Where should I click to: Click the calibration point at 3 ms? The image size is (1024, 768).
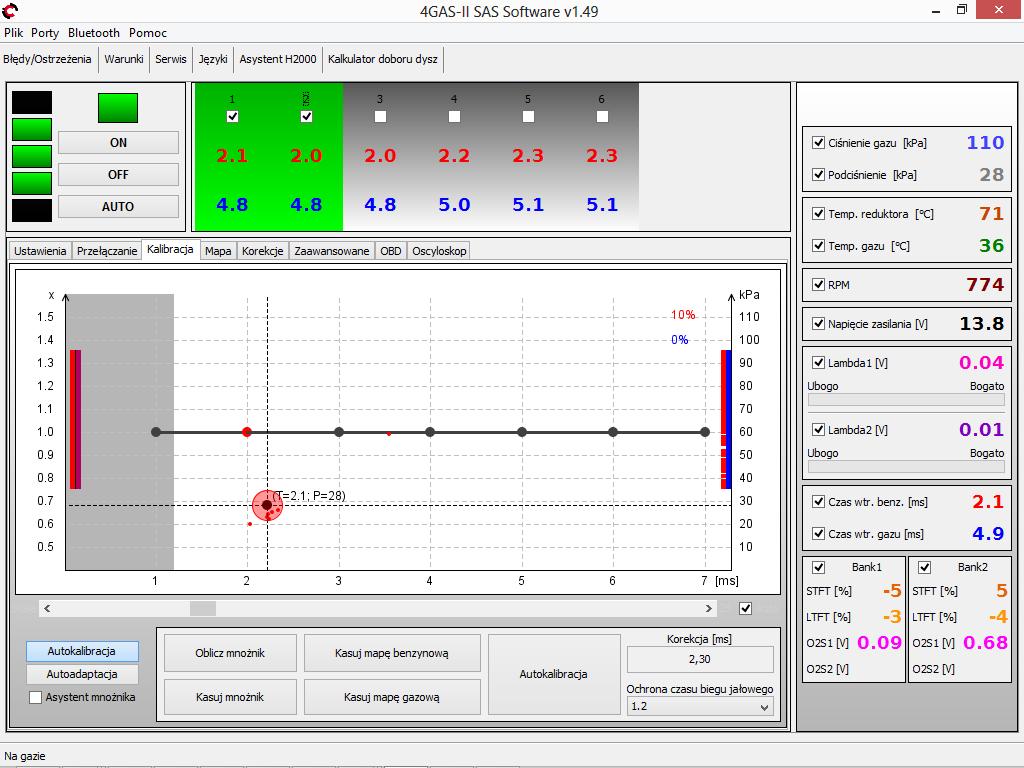coord(339,432)
